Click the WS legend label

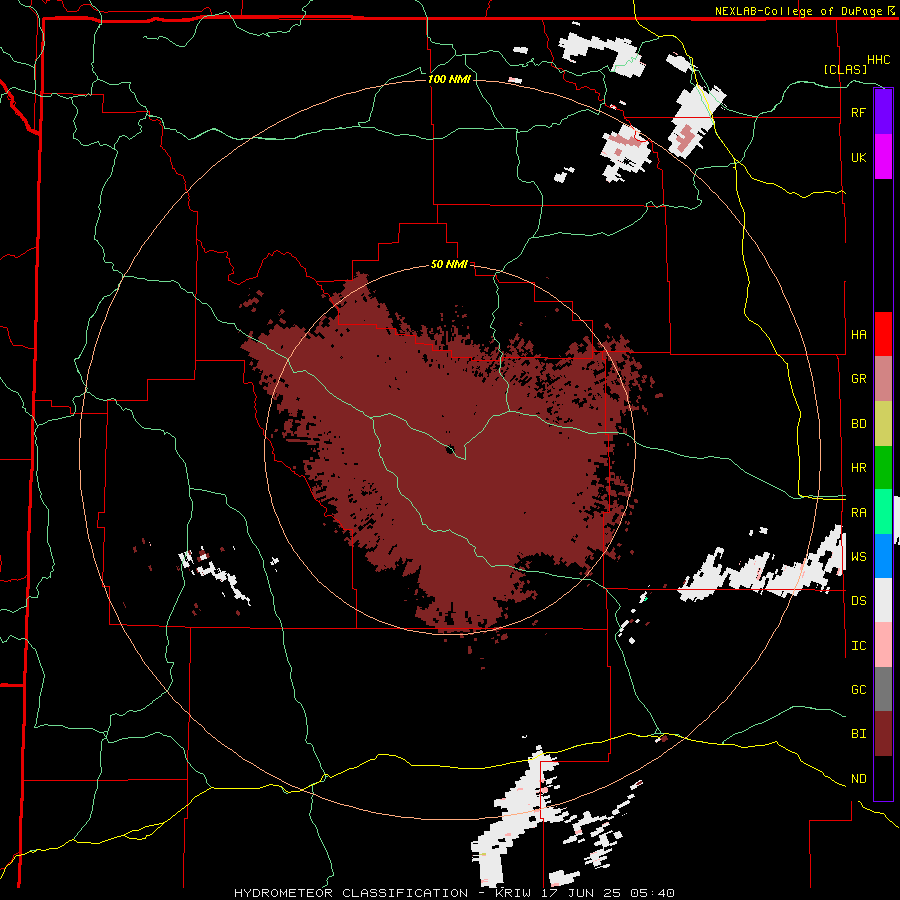tap(858, 557)
